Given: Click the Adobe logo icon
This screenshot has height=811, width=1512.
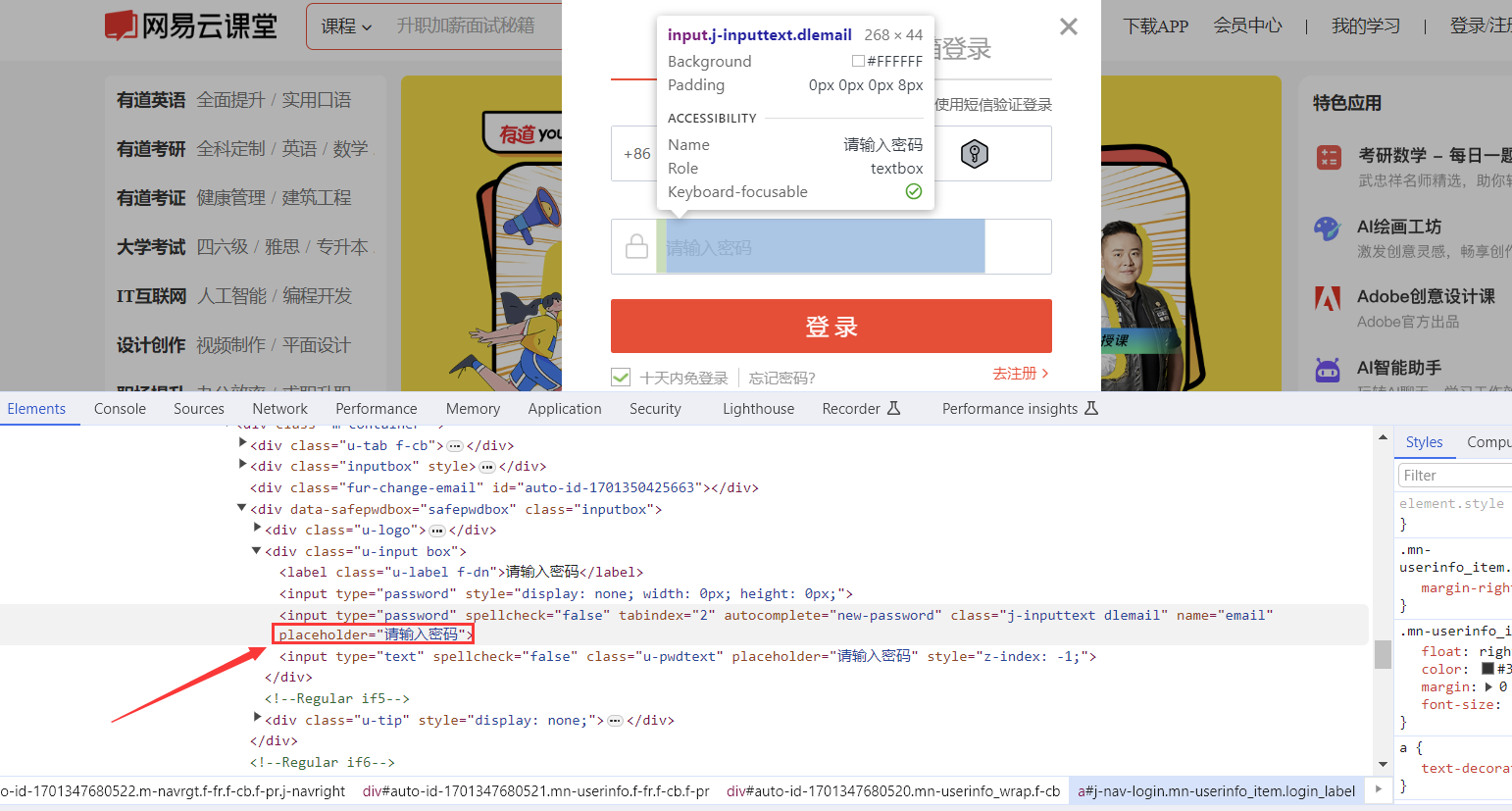Looking at the screenshot, I should [1328, 298].
